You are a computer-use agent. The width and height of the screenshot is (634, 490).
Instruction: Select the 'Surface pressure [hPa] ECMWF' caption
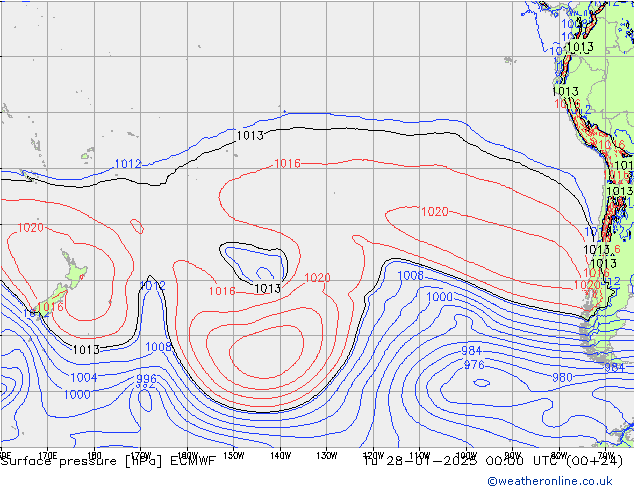108,461
